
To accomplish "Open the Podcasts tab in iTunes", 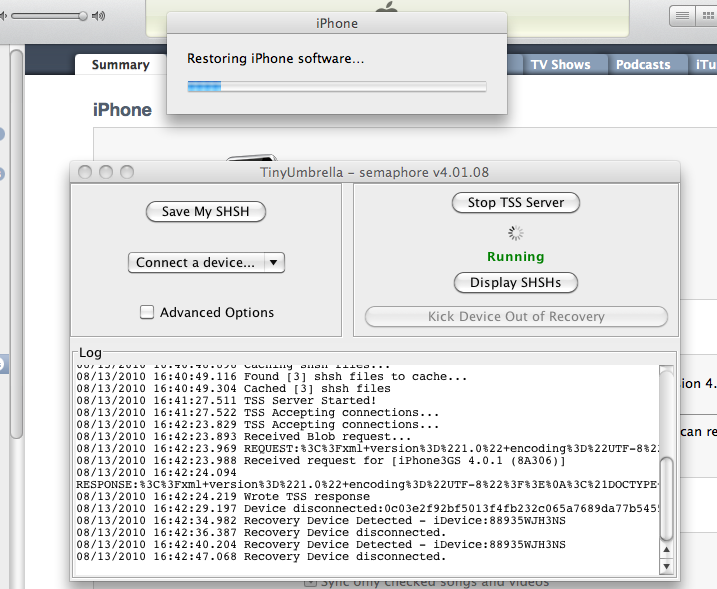I will pyautogui.click(x=643, y=64).
